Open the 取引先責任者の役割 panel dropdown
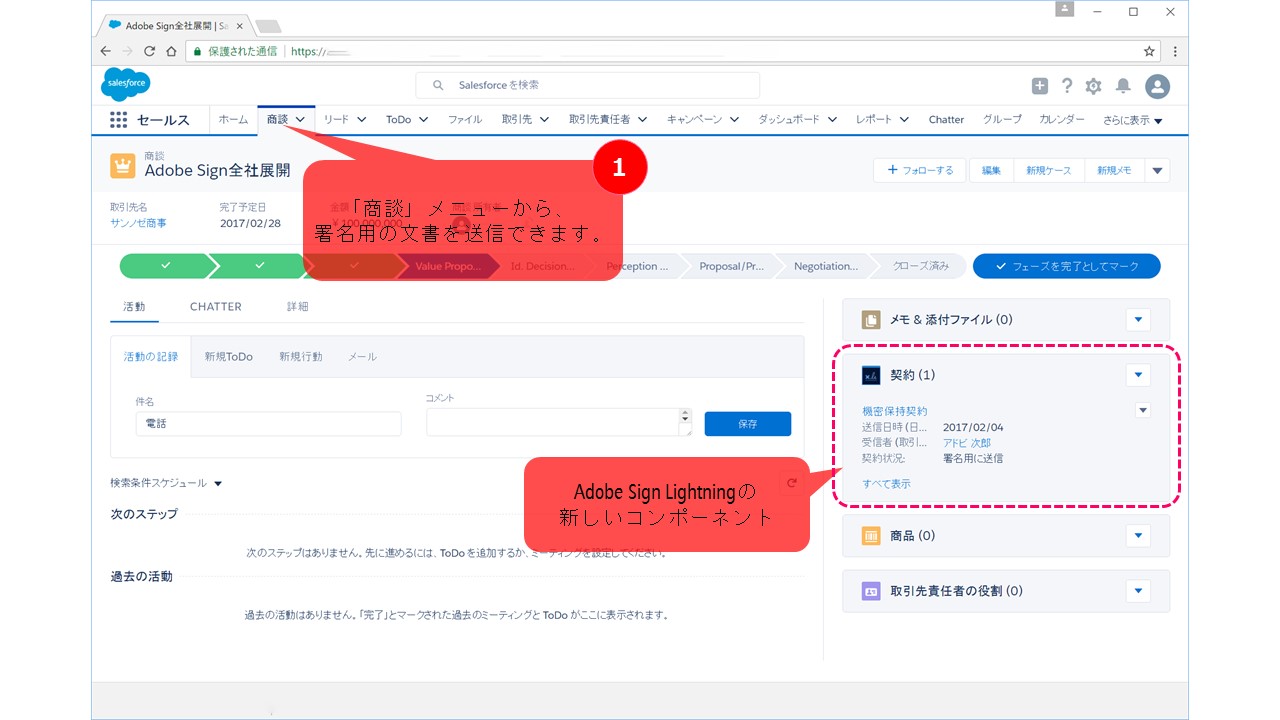Viewport: 1280px width, 720px height. [x=1138, y=591]
